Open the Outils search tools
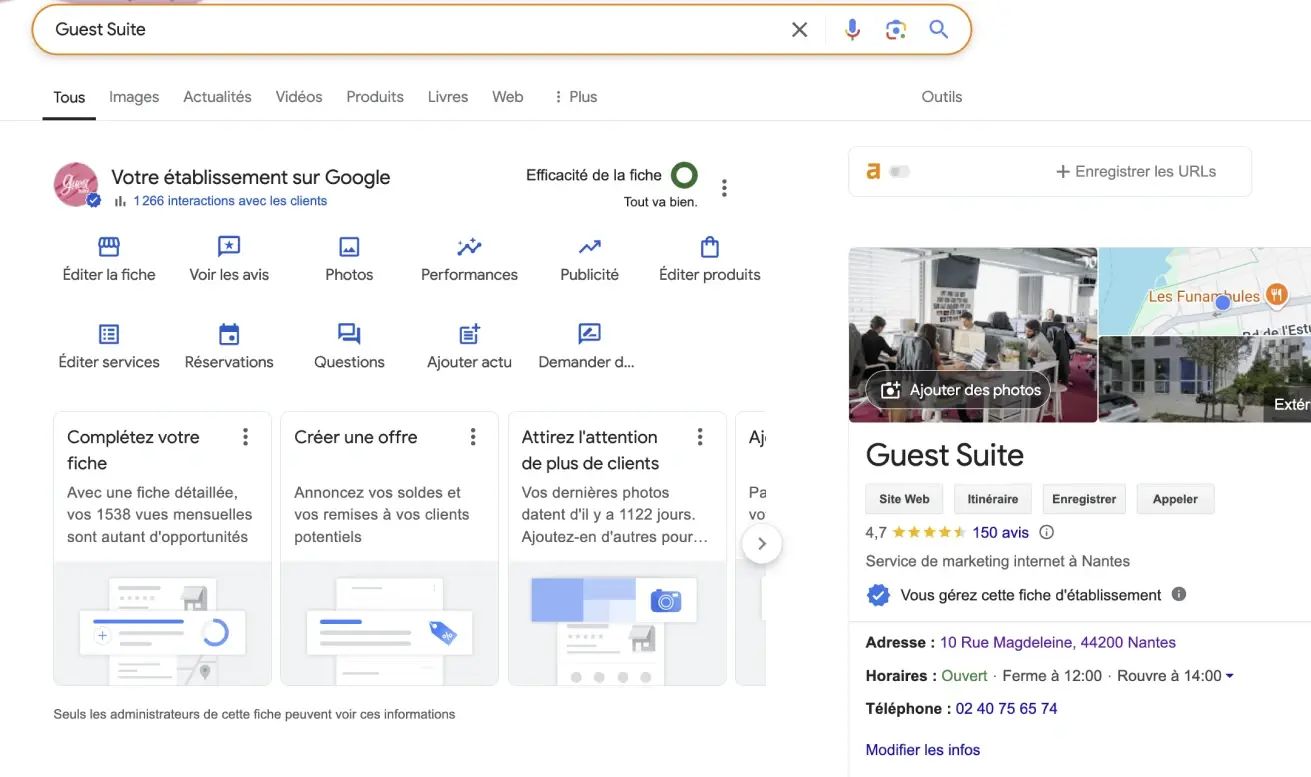 point(941,97)
